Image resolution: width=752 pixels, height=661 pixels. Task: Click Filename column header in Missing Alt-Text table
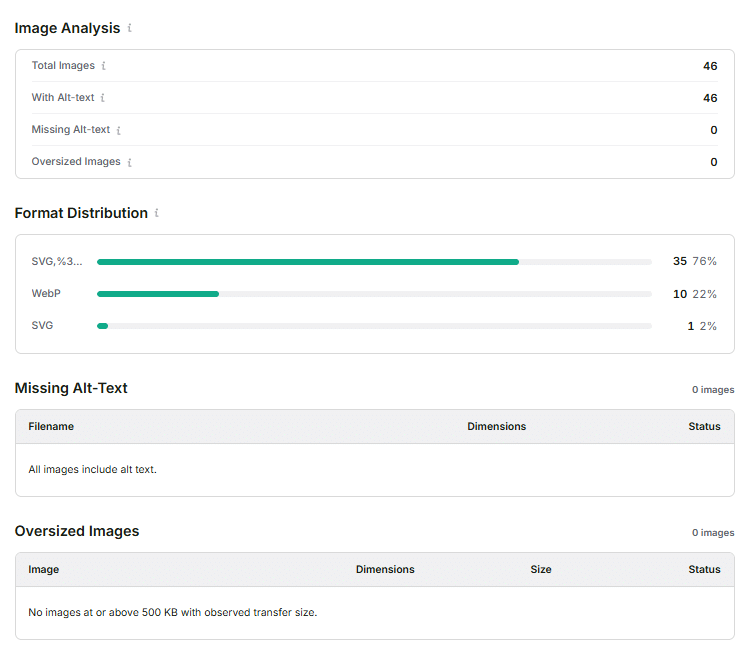[x=51, y=426]
